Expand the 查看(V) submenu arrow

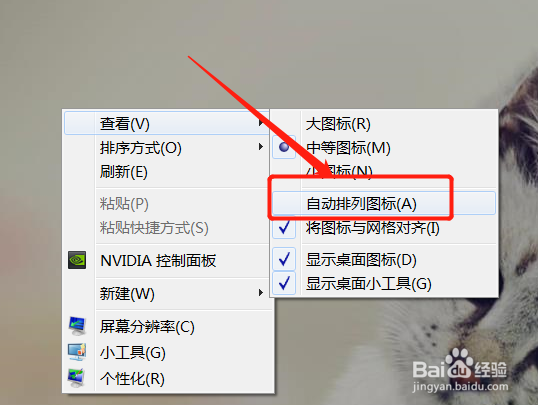(261, 123)
